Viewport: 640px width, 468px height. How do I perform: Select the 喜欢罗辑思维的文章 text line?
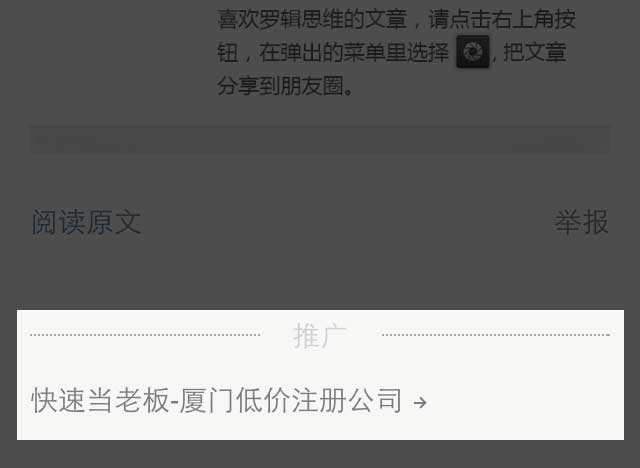(x=312, y=19)
